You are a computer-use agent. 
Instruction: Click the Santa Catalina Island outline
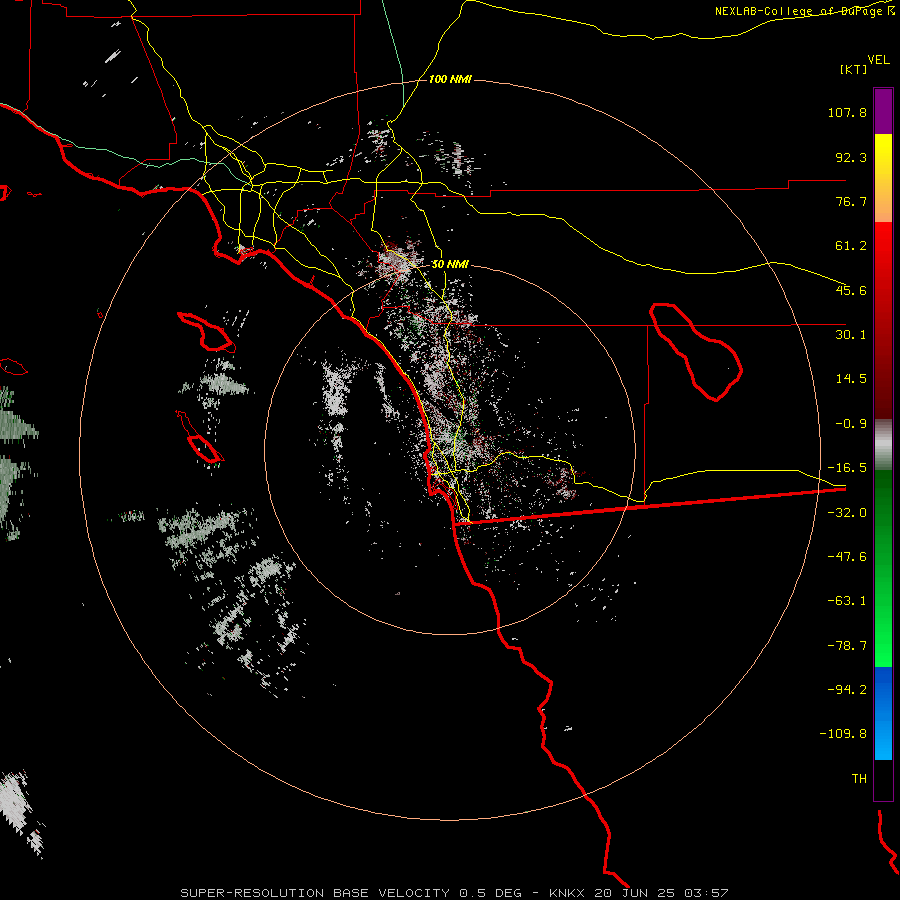tap(207, 332)
